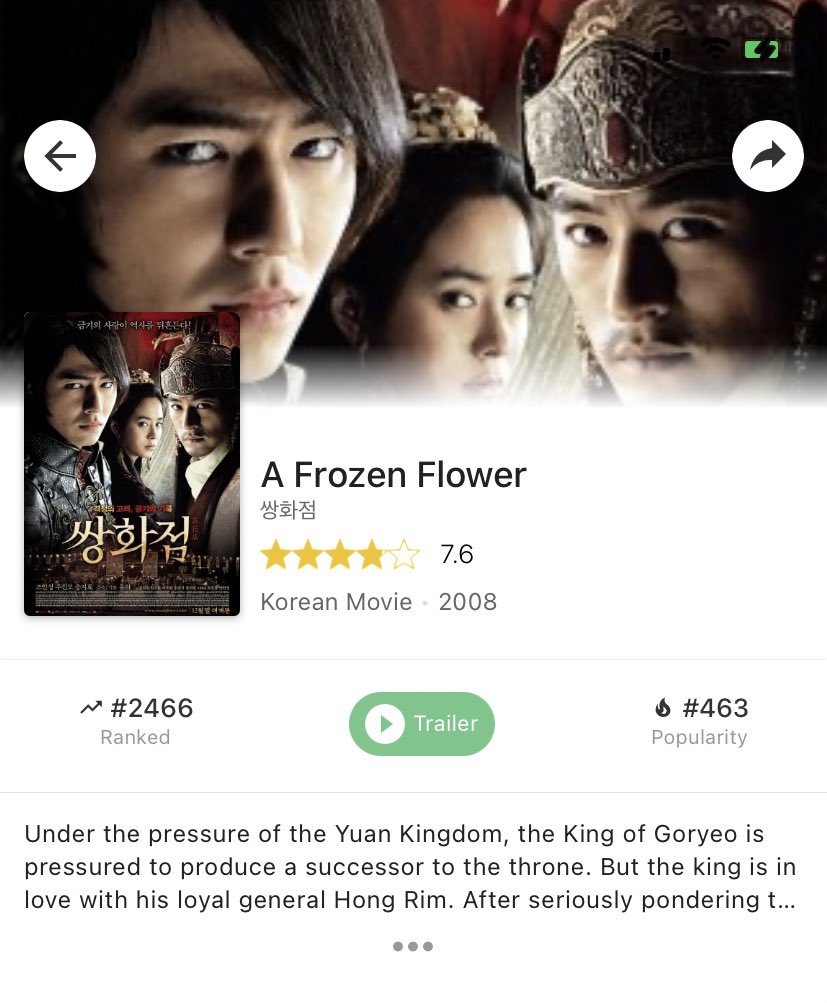The height and width of the screenshot is (1003, 827).
Task: Tap the #2466 Ranked stat
Action: click(136, 722)
